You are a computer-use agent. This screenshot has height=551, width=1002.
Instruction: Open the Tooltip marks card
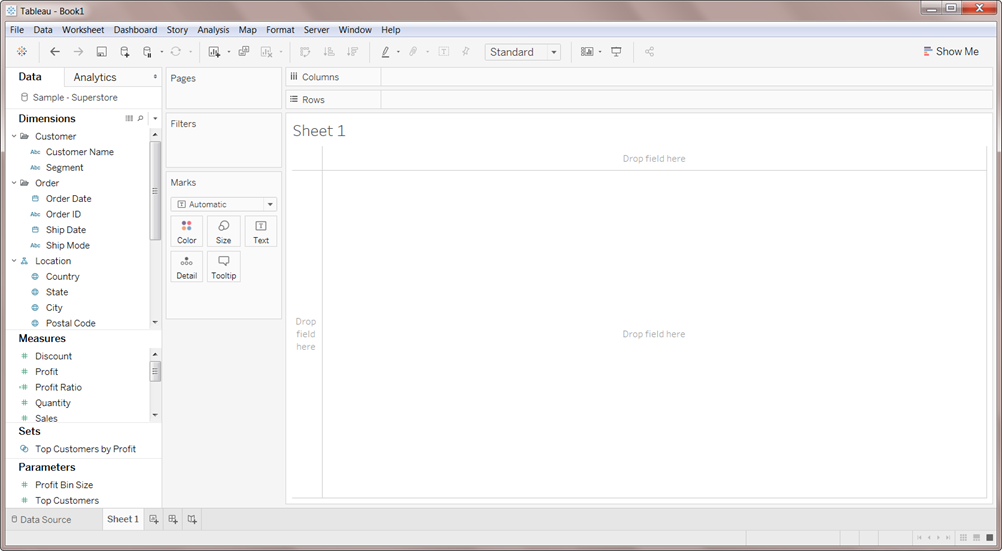point(224,267)
